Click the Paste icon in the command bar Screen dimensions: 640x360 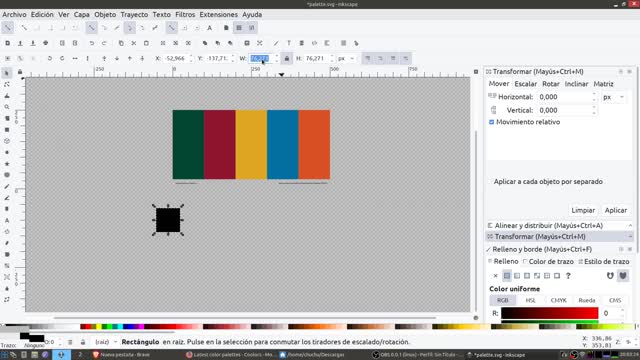[147, 43]
